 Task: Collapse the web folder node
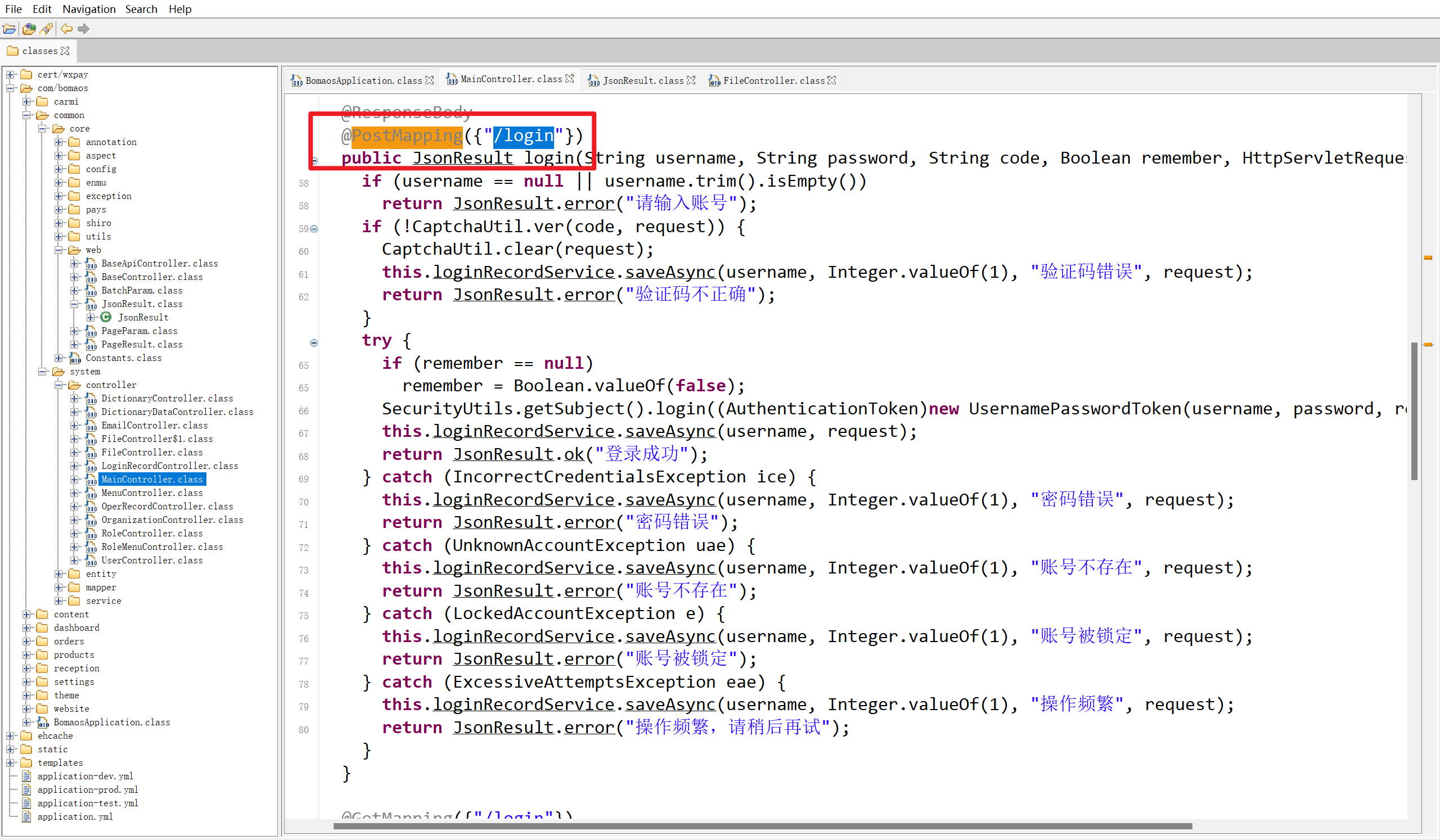[x=58, y=250]
